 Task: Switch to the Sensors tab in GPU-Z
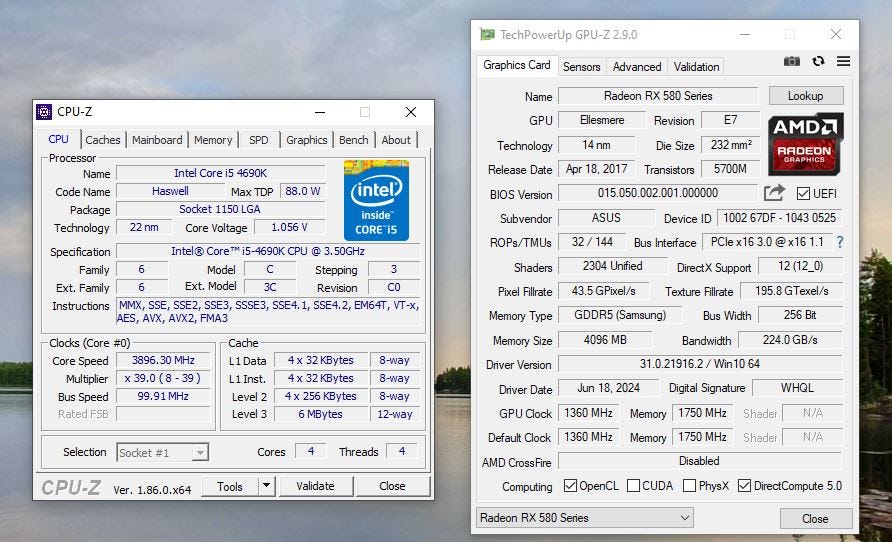pyautogui.click(x=581, y=67)
